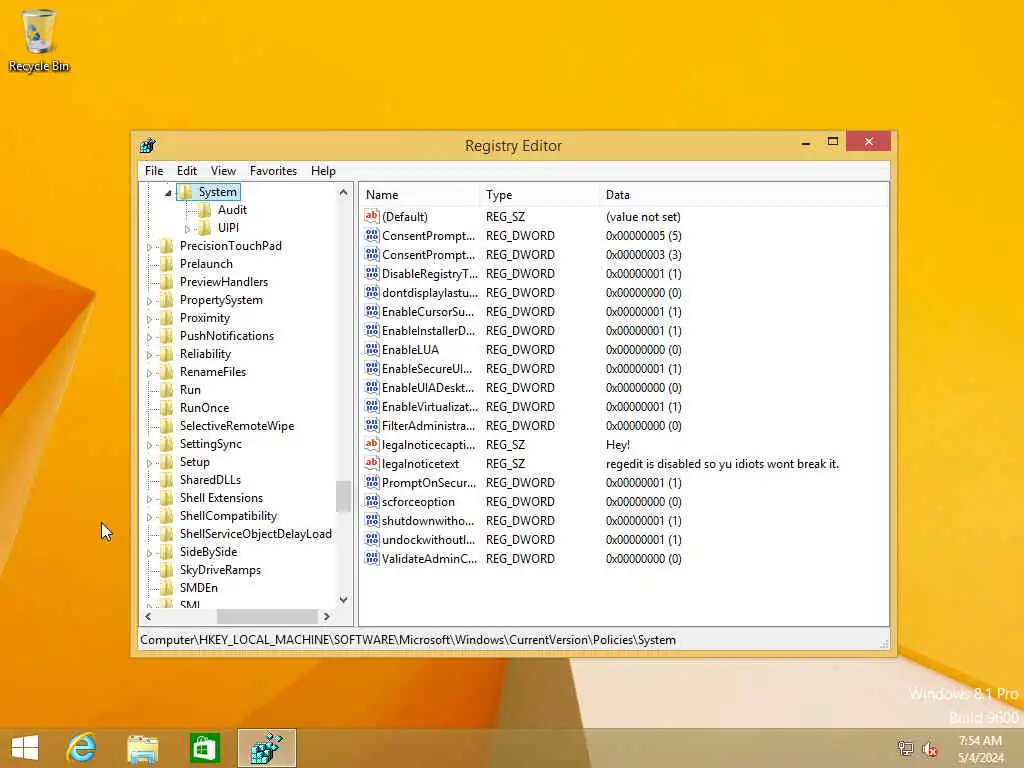Click the tree scroll up arrow
This screenshot has height=768, width=1024.
344,192
